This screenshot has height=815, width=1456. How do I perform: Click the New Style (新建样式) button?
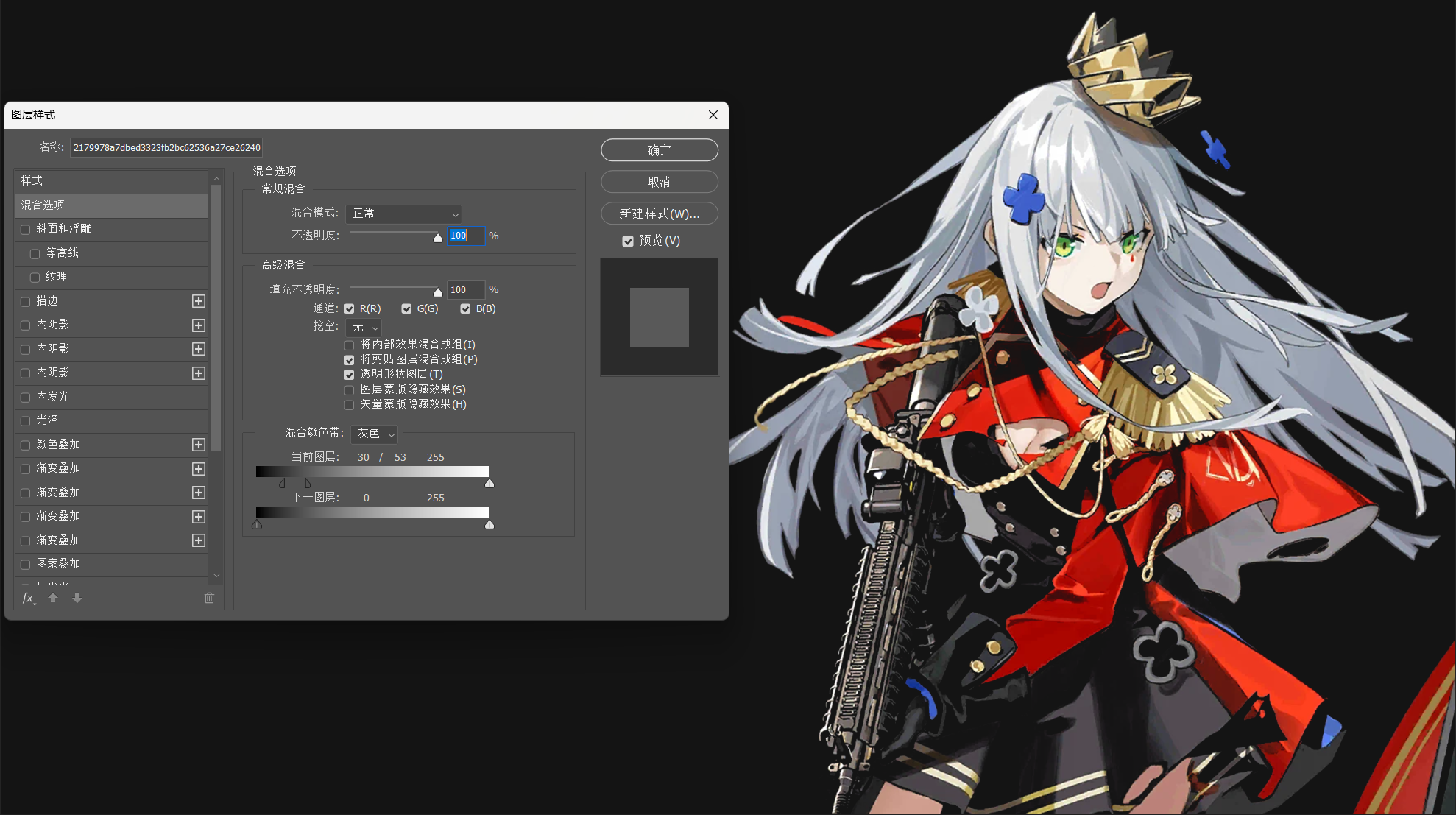(x=659, y=214)
